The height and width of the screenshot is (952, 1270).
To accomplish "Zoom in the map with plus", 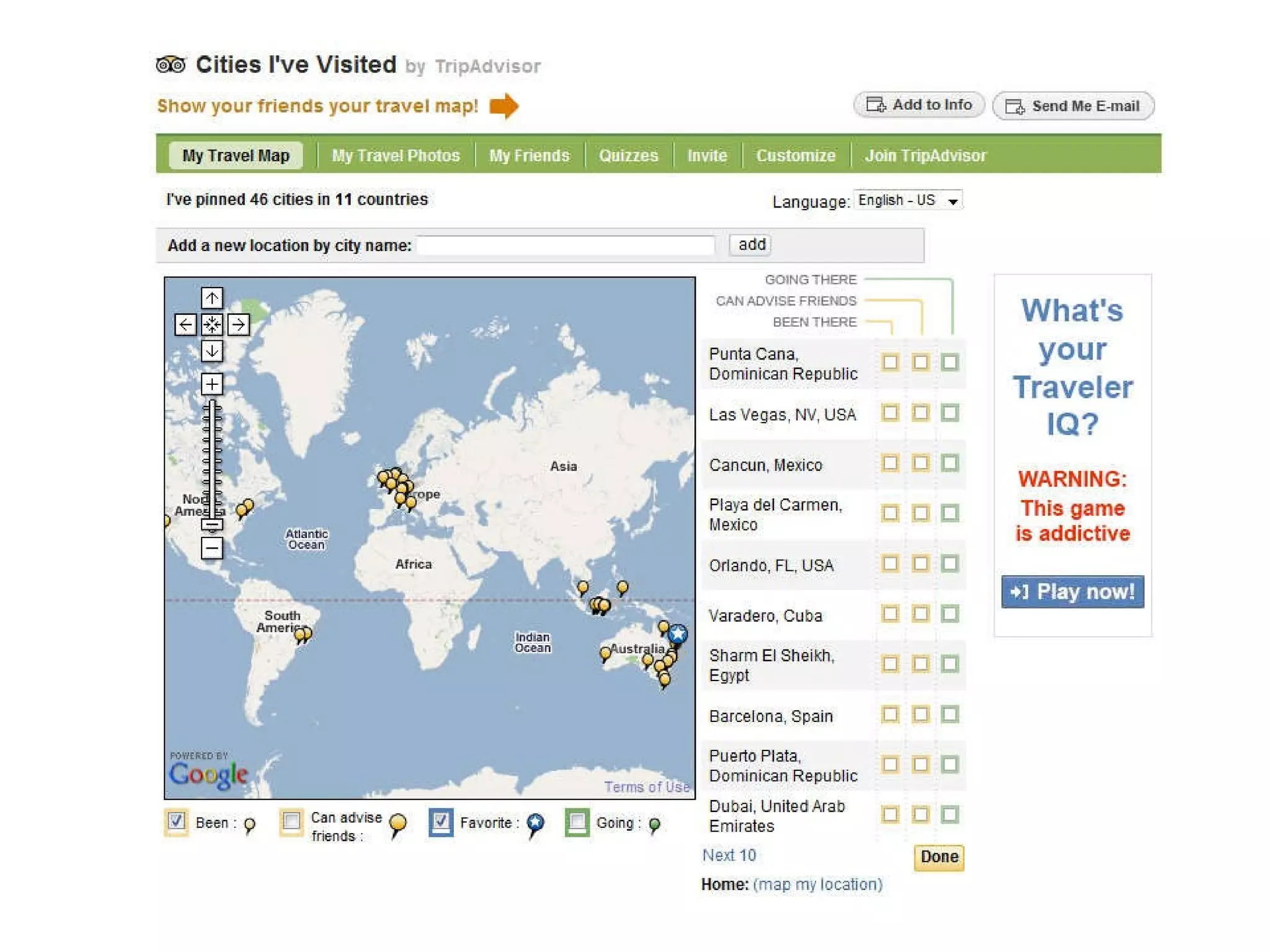I will point(211,384).
